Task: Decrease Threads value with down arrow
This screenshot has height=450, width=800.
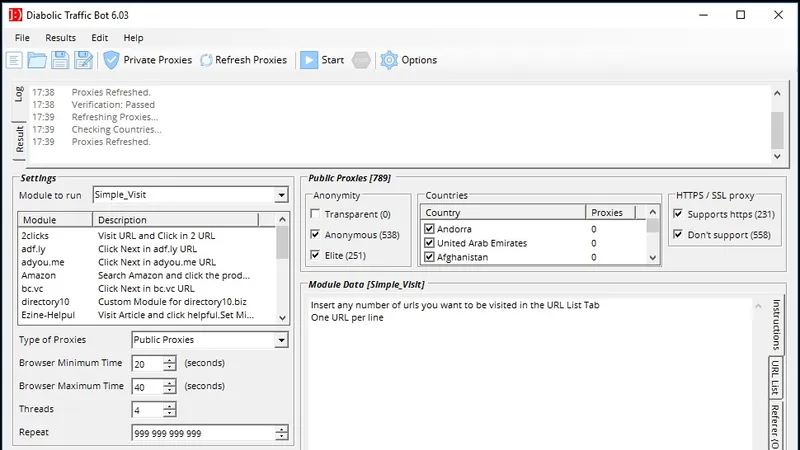Action: pos(169,413)
